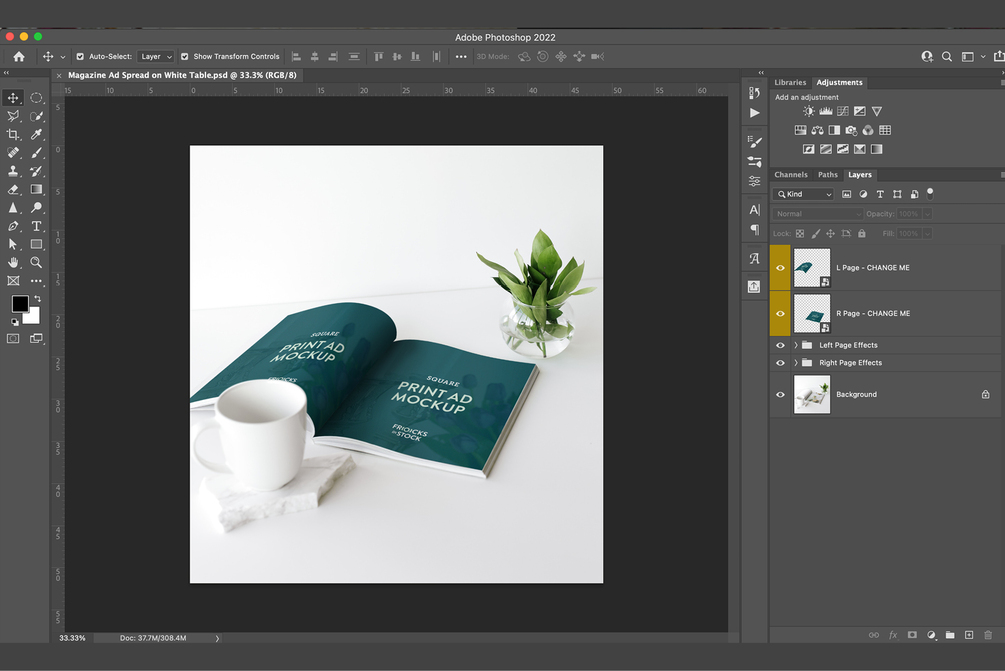Open the Normal blend mode dropdown
The image size is (1005, 671).
[x=818, y=214]
